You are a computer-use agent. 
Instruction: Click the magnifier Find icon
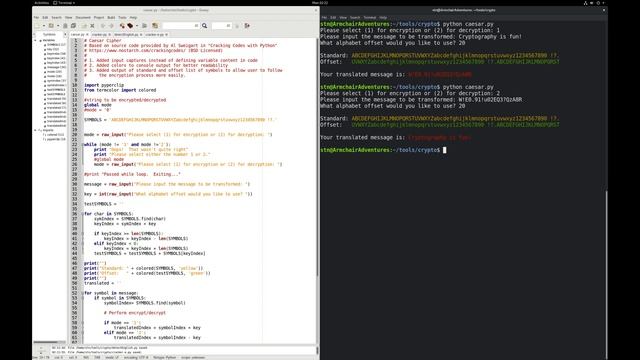point(204,26)
